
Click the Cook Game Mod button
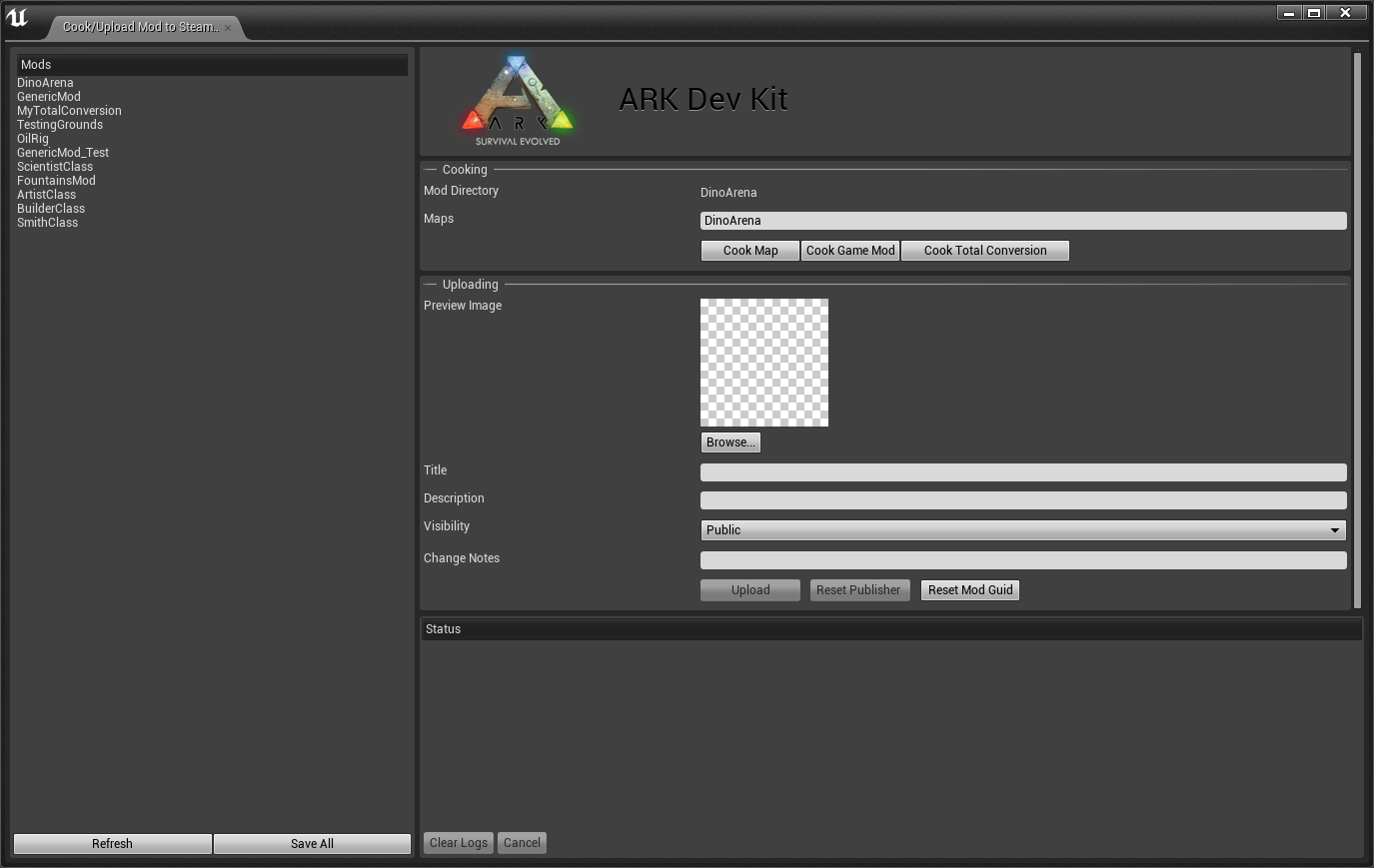[850, 251]
